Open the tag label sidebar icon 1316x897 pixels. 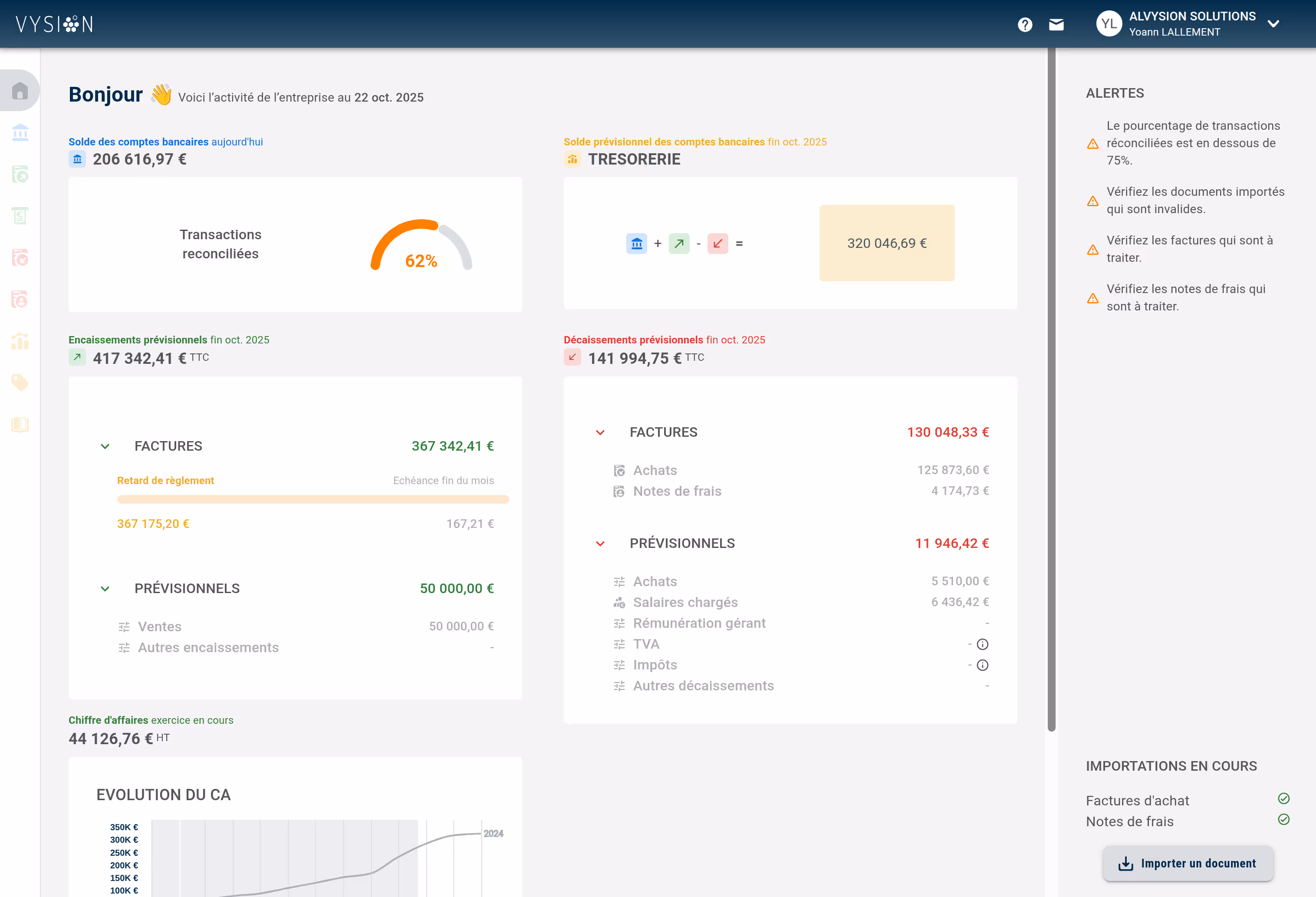20,383
